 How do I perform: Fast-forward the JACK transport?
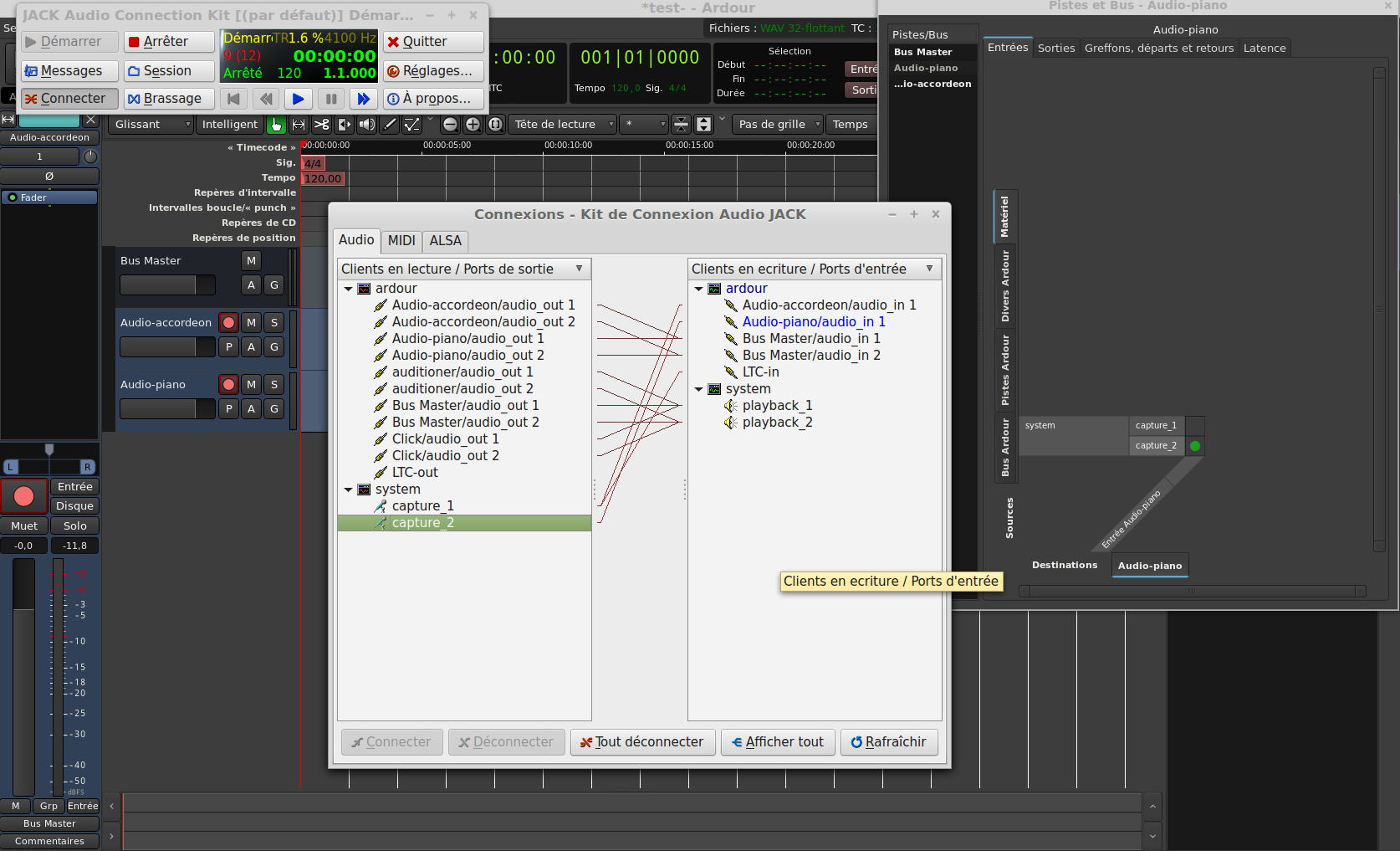point(363,99)
